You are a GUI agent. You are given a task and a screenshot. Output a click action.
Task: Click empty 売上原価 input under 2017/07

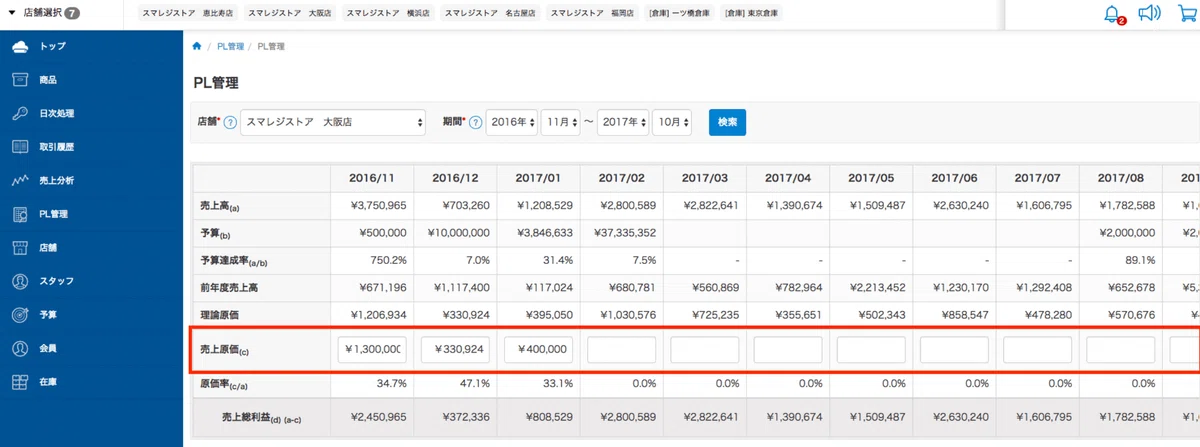click(1037, 350)
